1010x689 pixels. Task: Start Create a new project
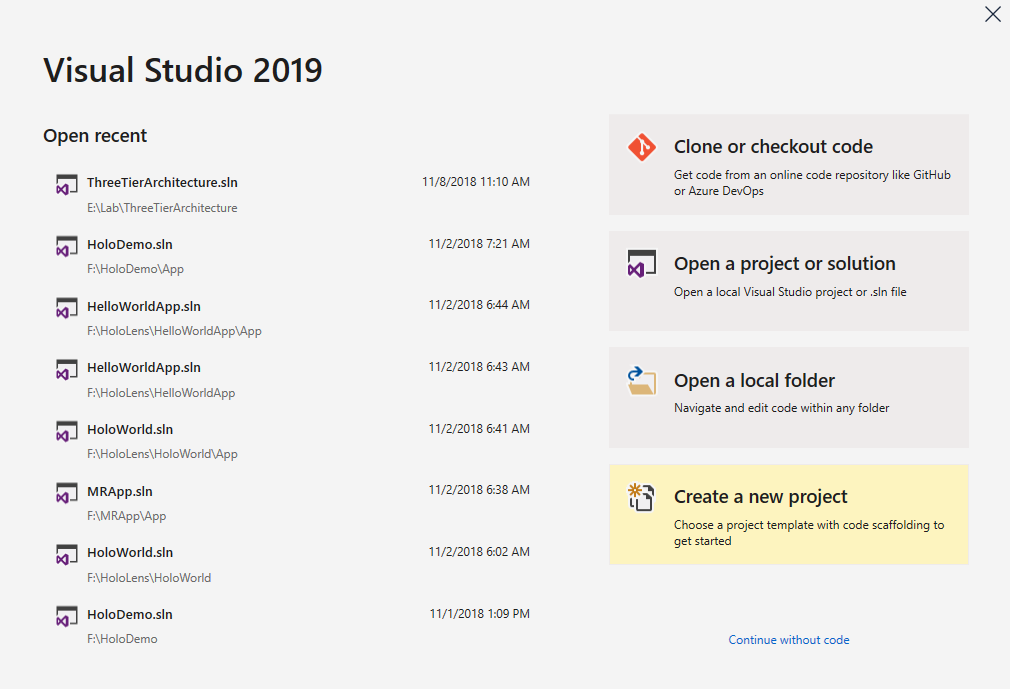pyautogui.click(x=788, y=514)
